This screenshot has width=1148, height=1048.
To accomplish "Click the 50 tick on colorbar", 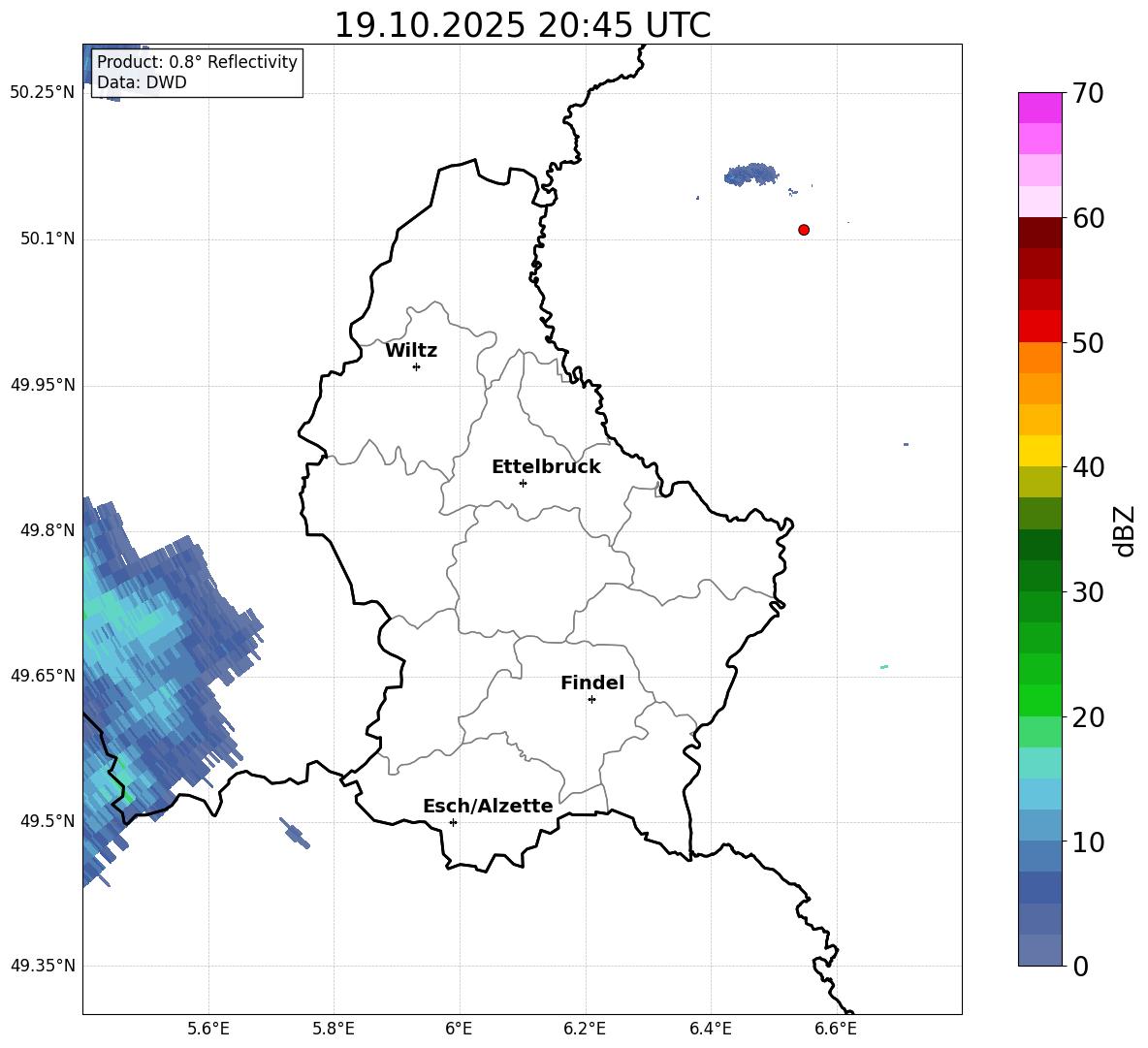I will coord(1088,342).
